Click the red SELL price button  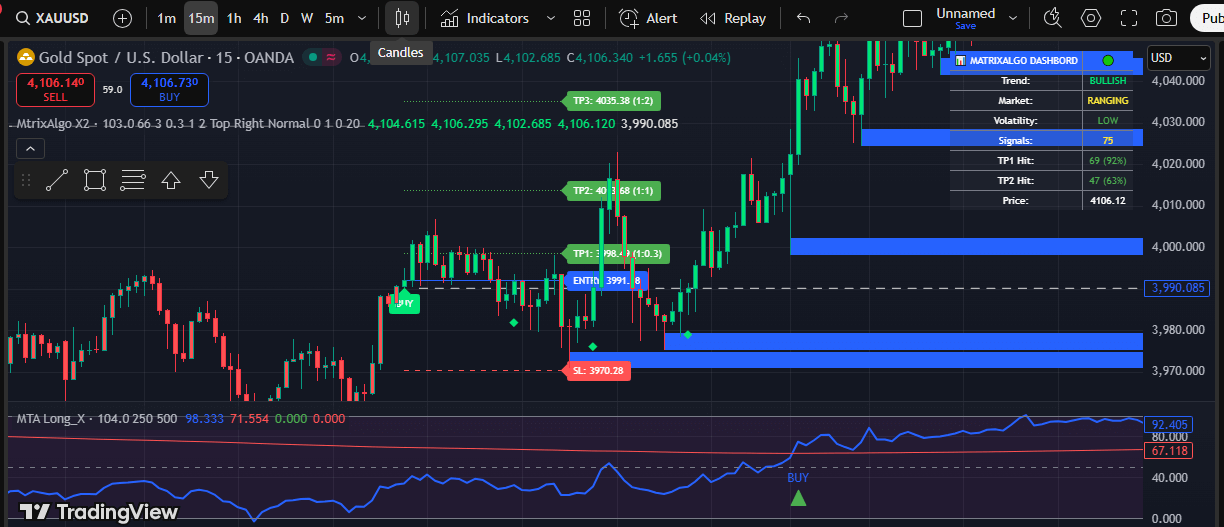click(55, 89)
